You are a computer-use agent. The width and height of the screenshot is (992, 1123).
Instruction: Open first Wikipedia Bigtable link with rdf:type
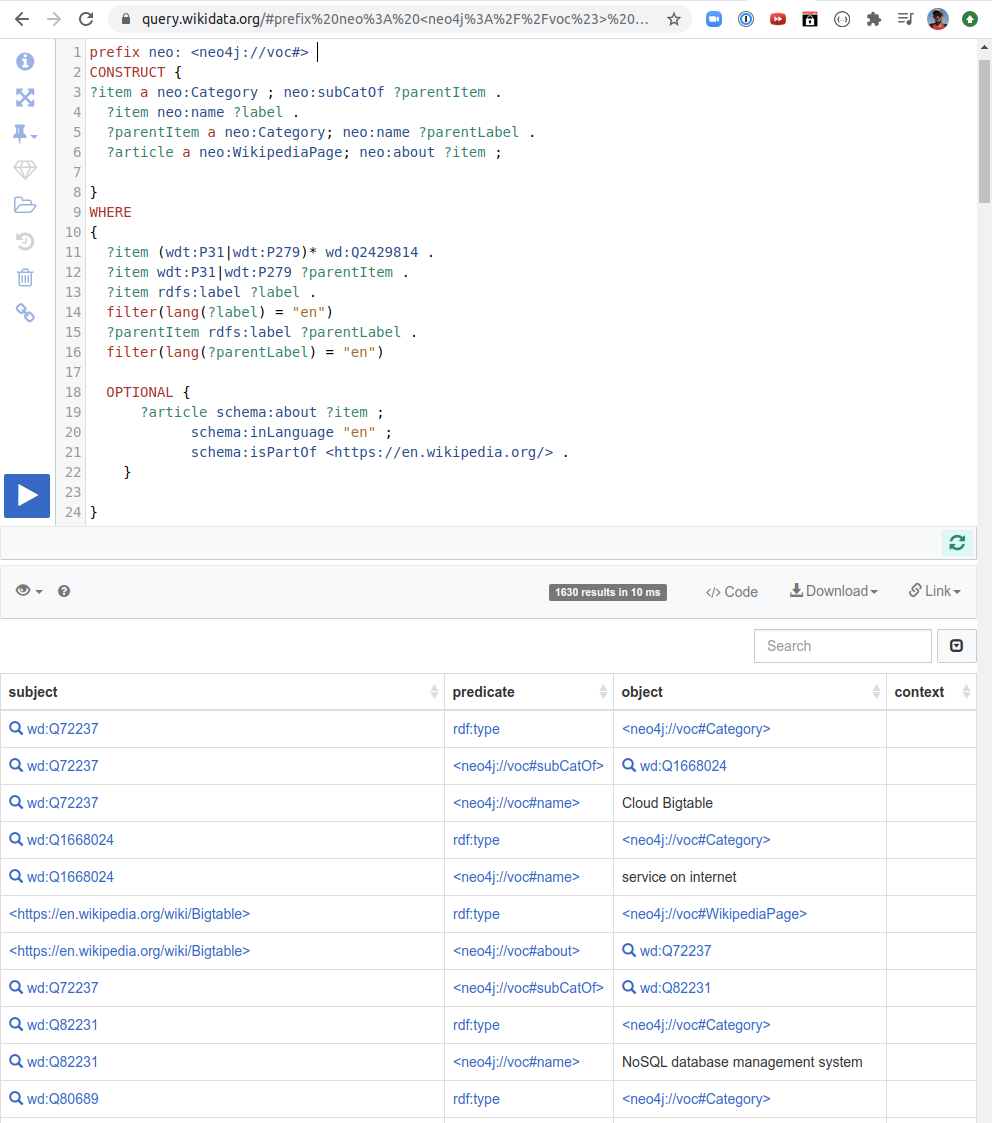(130, 915)
